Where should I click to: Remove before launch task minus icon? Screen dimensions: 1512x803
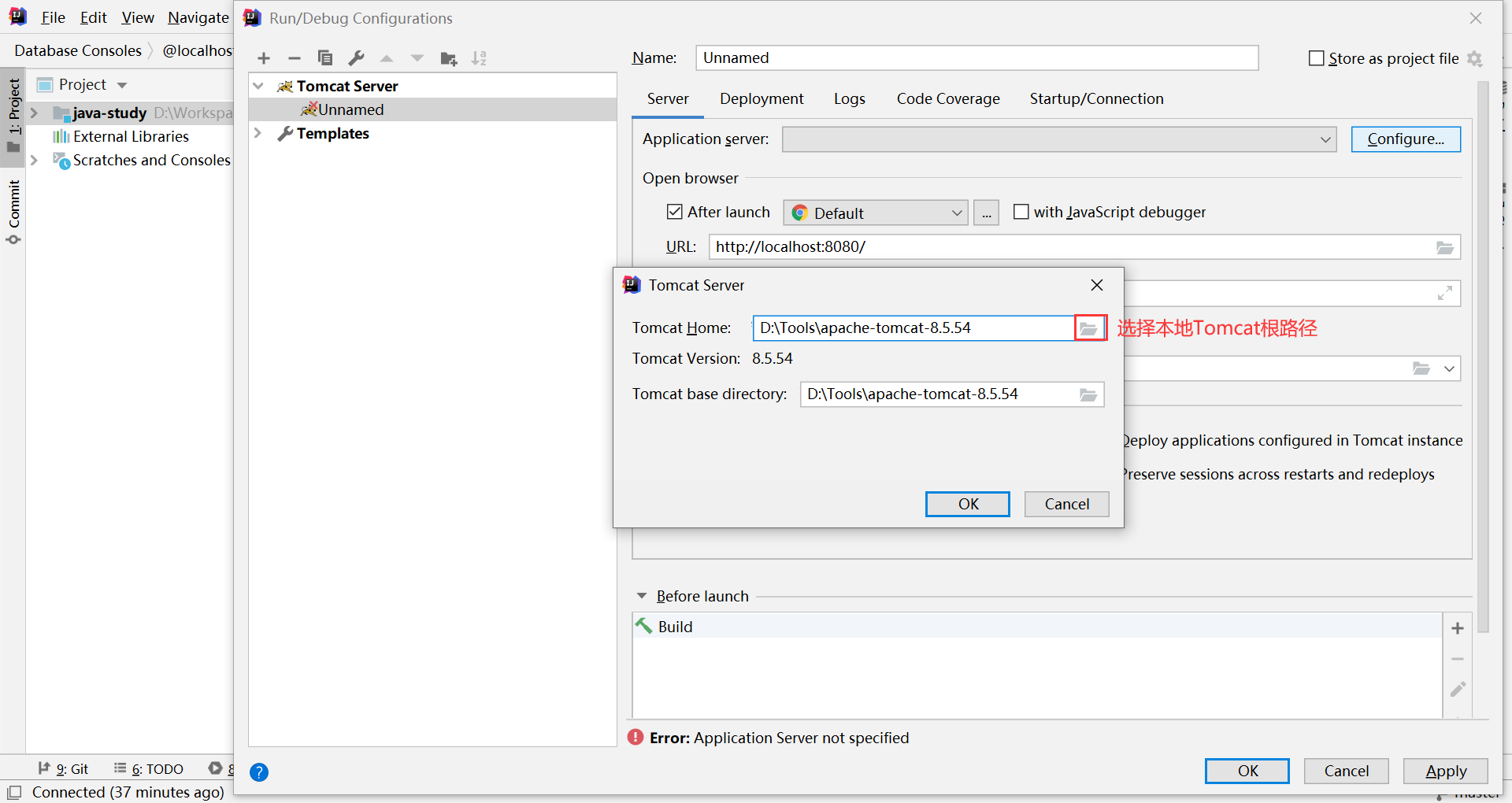(1458, 659)
